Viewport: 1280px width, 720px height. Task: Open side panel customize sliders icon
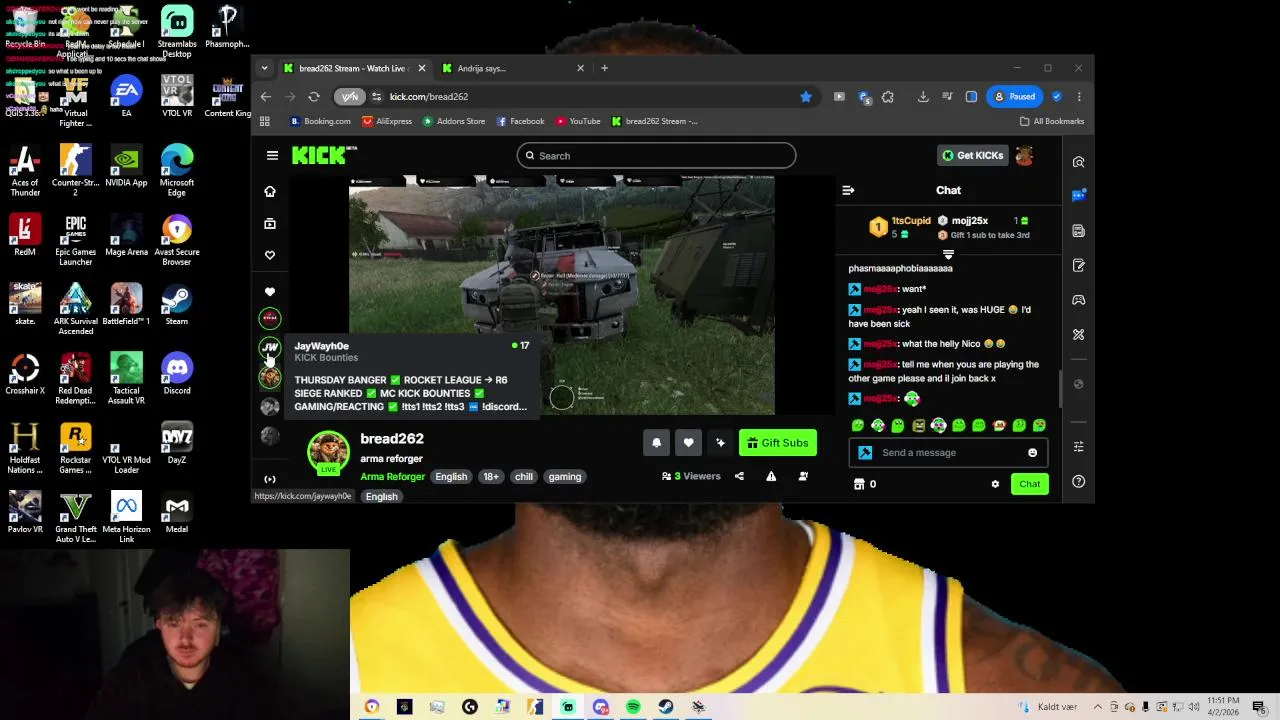pyautogui.click(x=1078, y=447)
